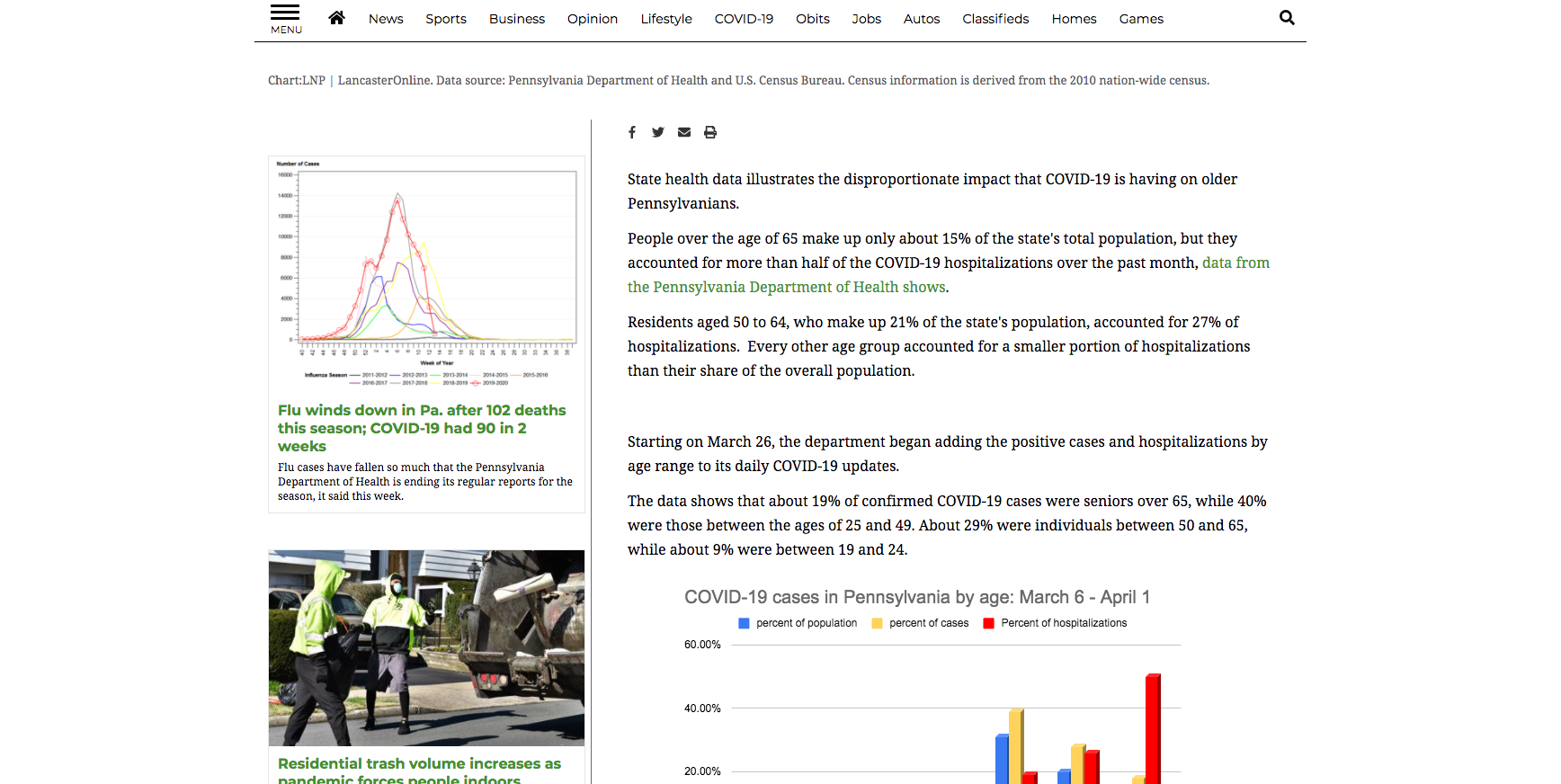Open the hamburger MENU icon

point(285,18)
